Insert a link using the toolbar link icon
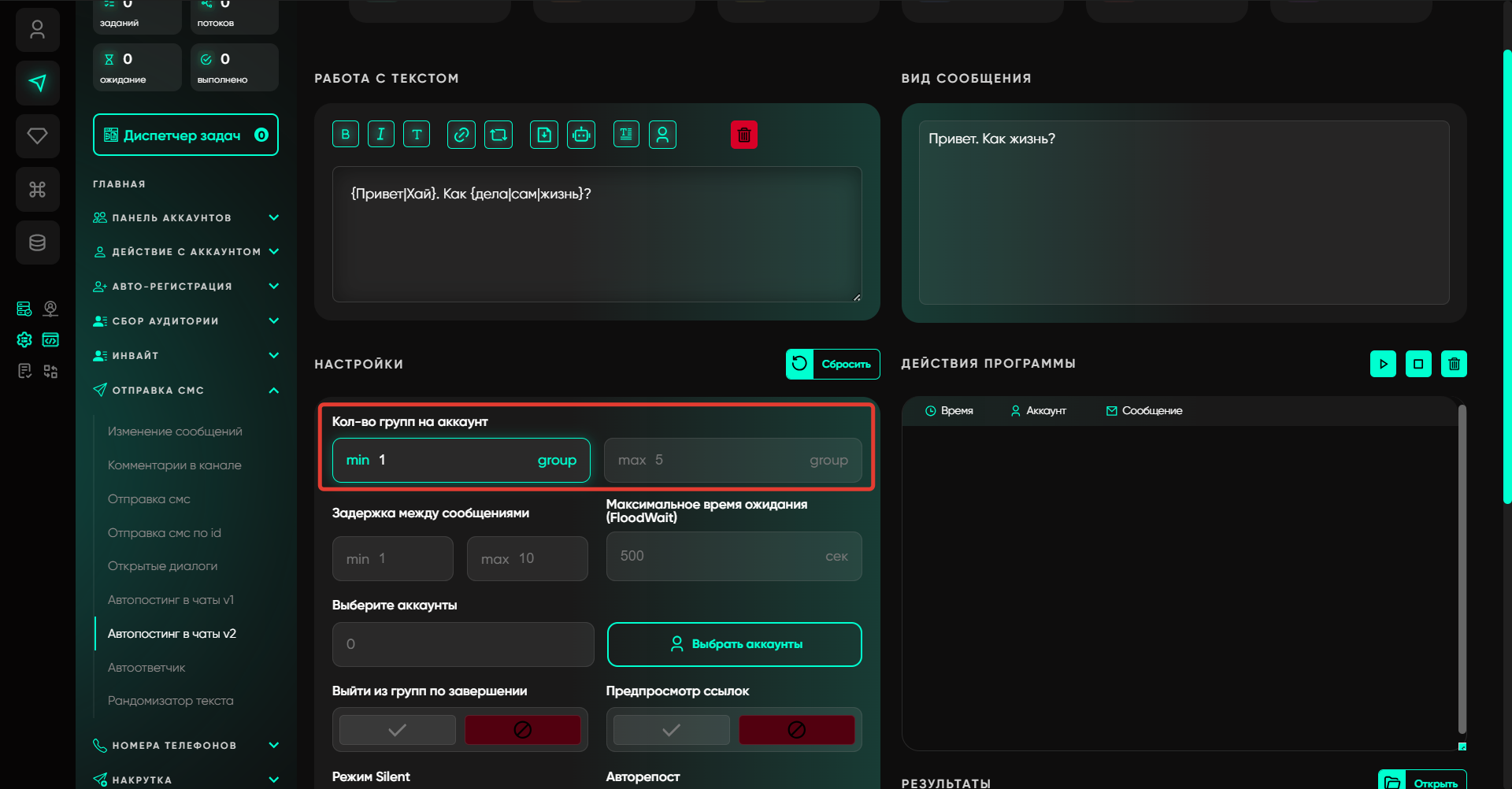This screenshot has height=789, width=1512. tap(461, 135)
